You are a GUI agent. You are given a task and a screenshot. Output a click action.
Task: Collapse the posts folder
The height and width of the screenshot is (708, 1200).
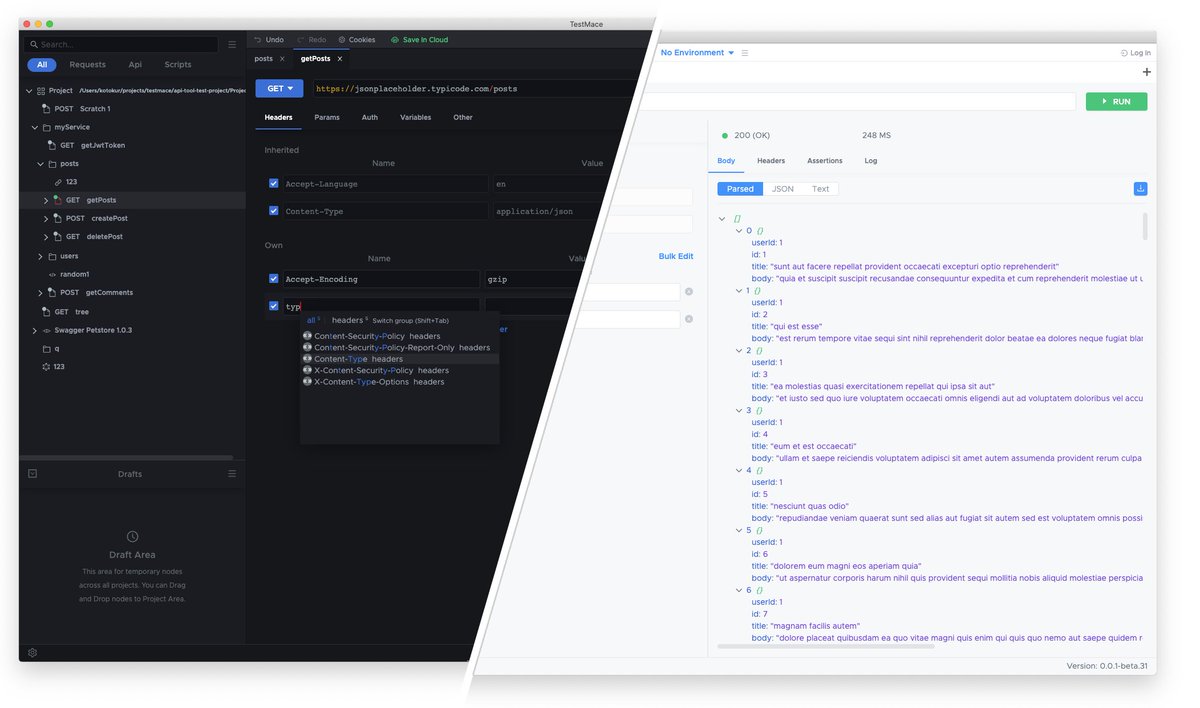pos(41,164)
